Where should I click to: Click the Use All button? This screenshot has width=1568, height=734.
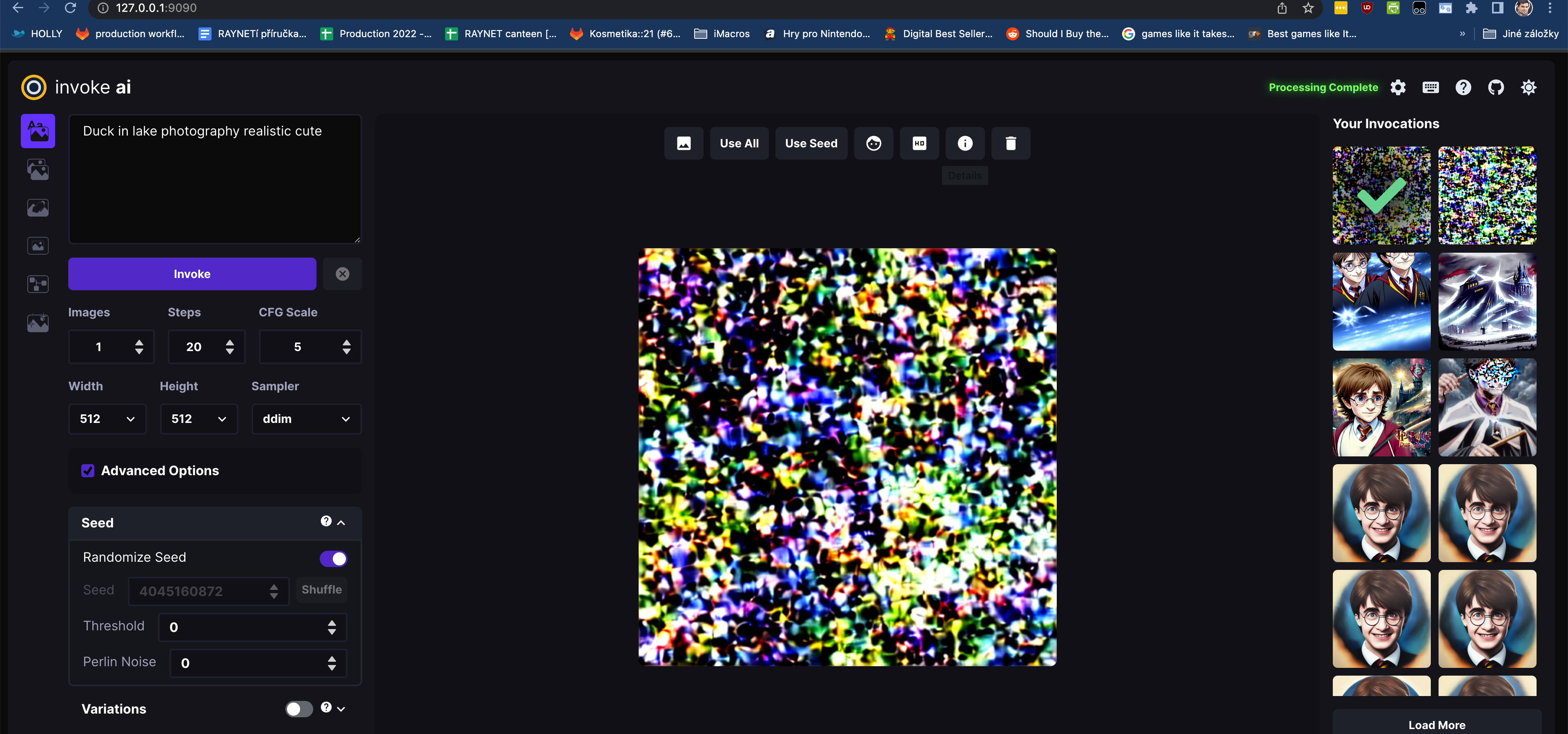739,143
